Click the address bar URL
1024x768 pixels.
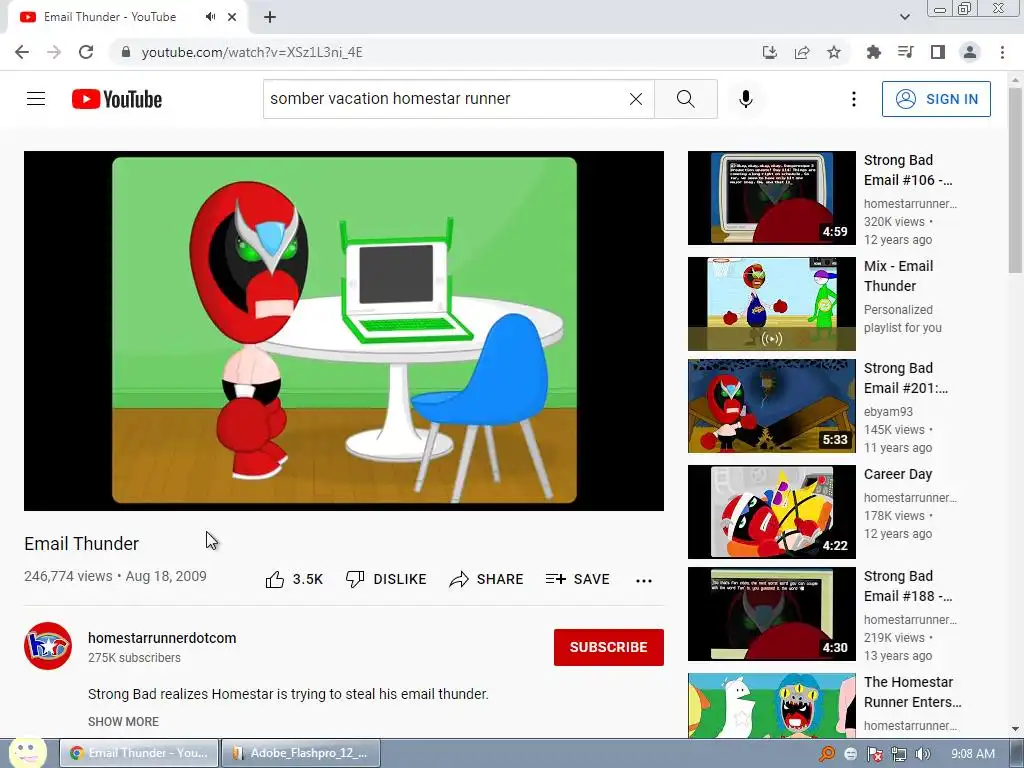pos(252,52)
